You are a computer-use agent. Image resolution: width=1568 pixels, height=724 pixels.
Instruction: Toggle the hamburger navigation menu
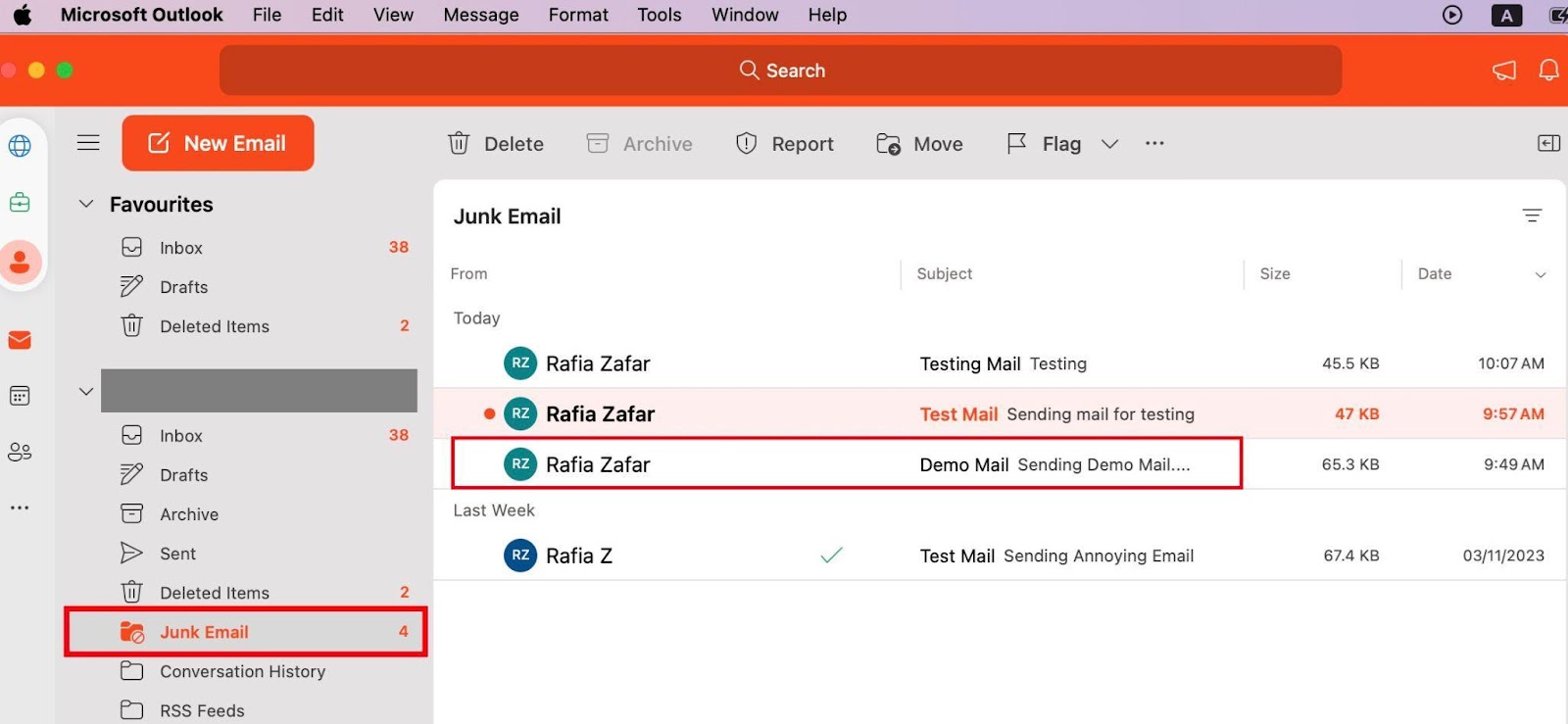(x=88, y=143)
